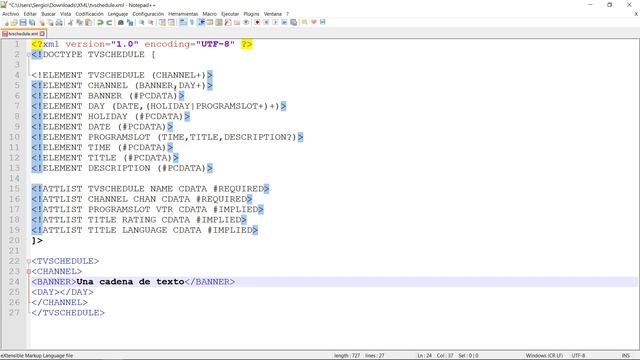The width and height of the screenshot is (640, 360).
Task: Click the closing </TVSCHEDULE> tag
Action: (68, 313)
